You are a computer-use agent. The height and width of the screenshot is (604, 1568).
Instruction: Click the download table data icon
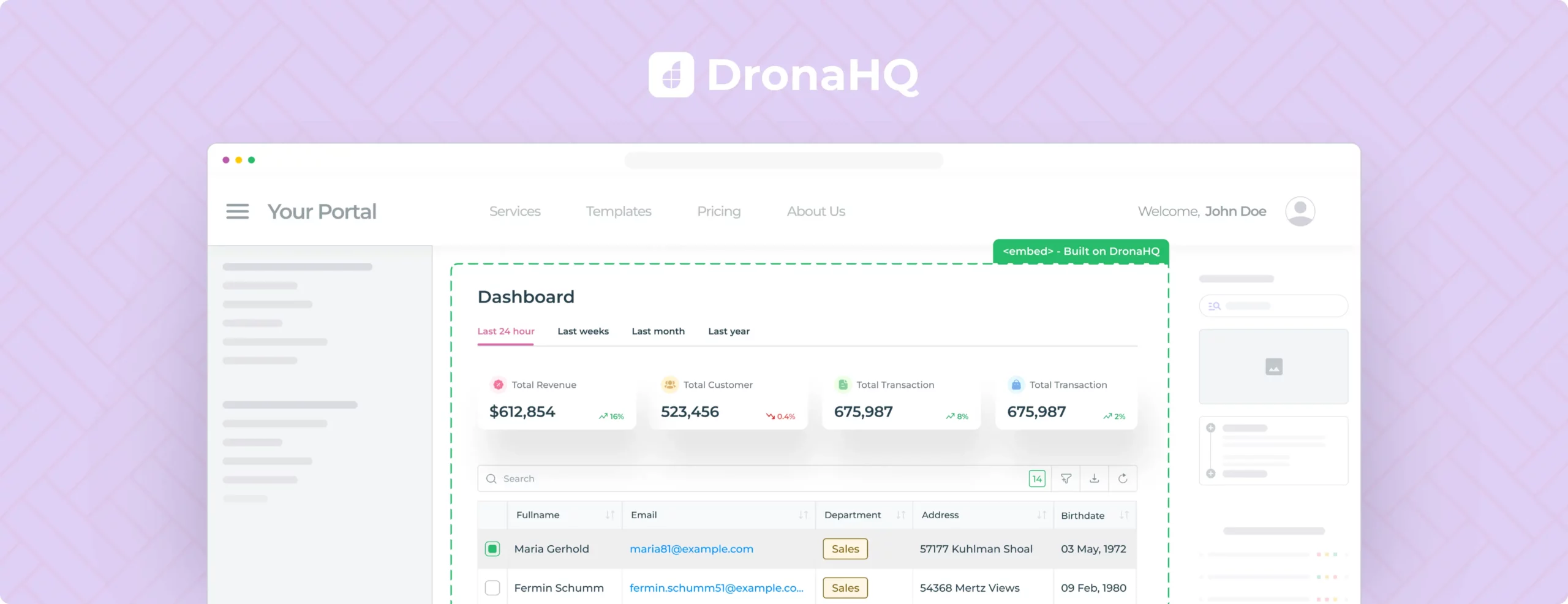1094,478
